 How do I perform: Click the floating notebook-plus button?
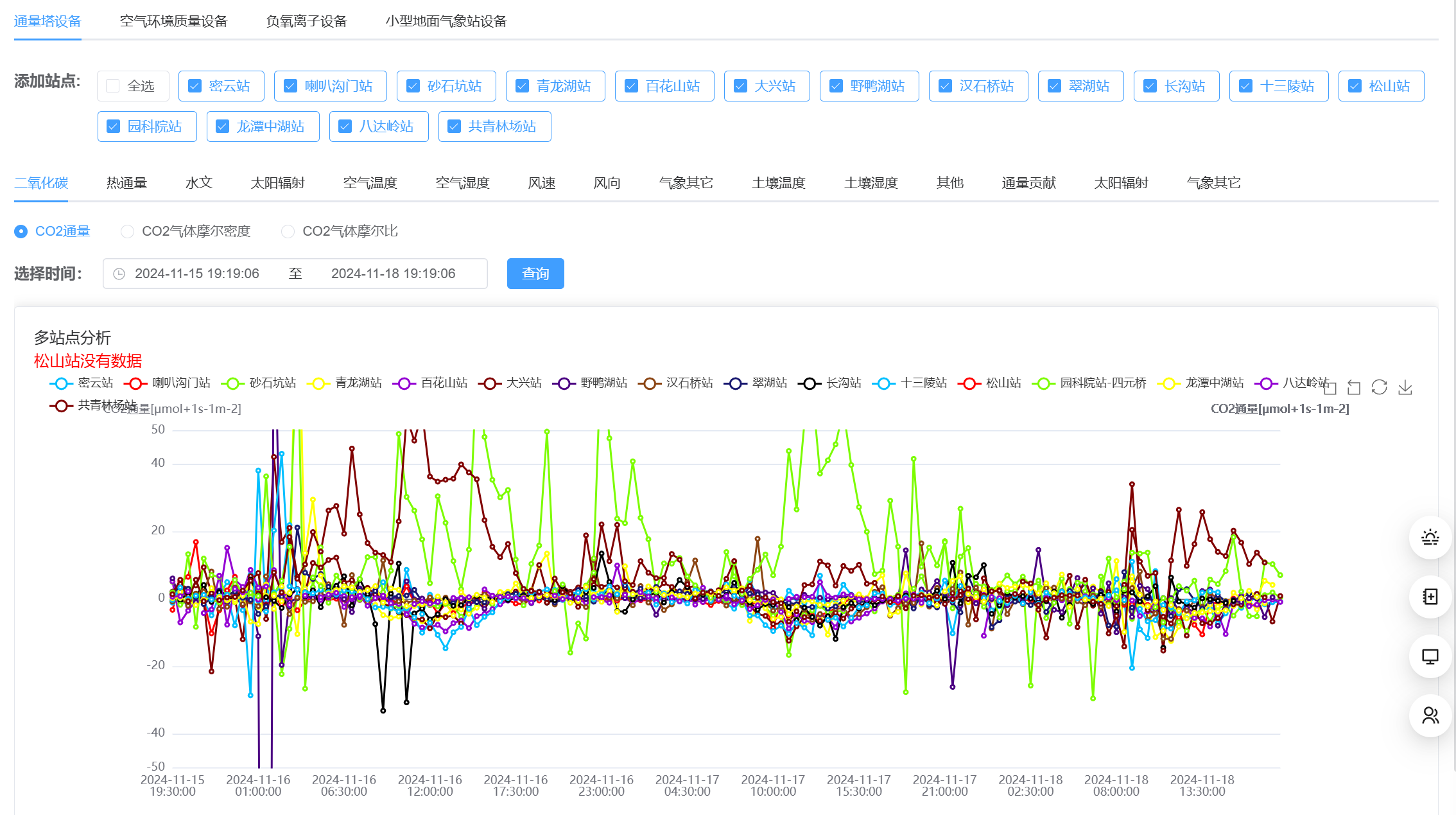pos(1430,597)
